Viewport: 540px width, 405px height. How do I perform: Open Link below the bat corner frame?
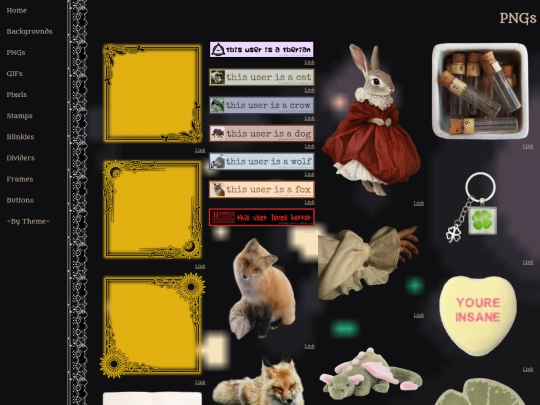tap(200, 150)
